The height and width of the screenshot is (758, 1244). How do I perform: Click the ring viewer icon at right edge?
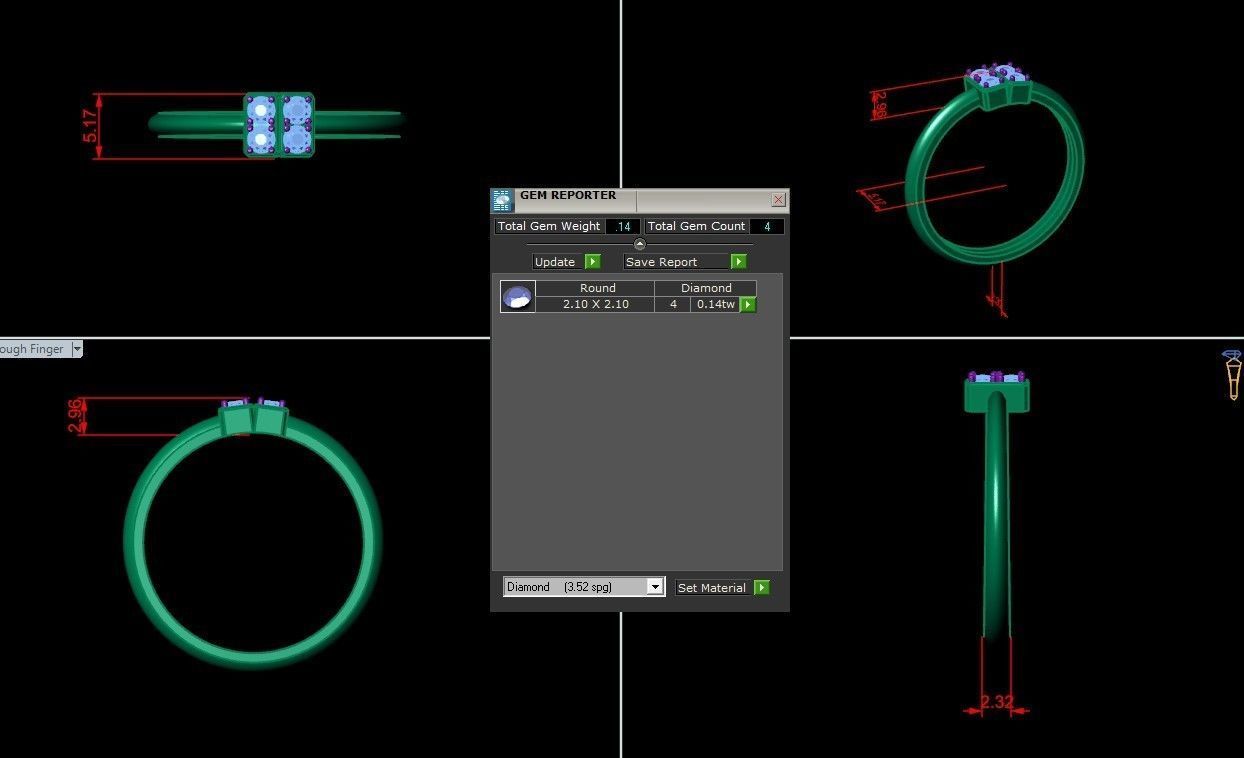point(1233,374)
